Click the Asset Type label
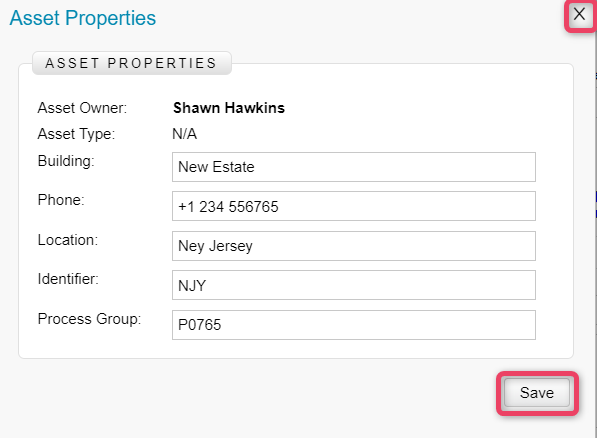The width and height of the screenshot is (597, 438). [76, 134]
